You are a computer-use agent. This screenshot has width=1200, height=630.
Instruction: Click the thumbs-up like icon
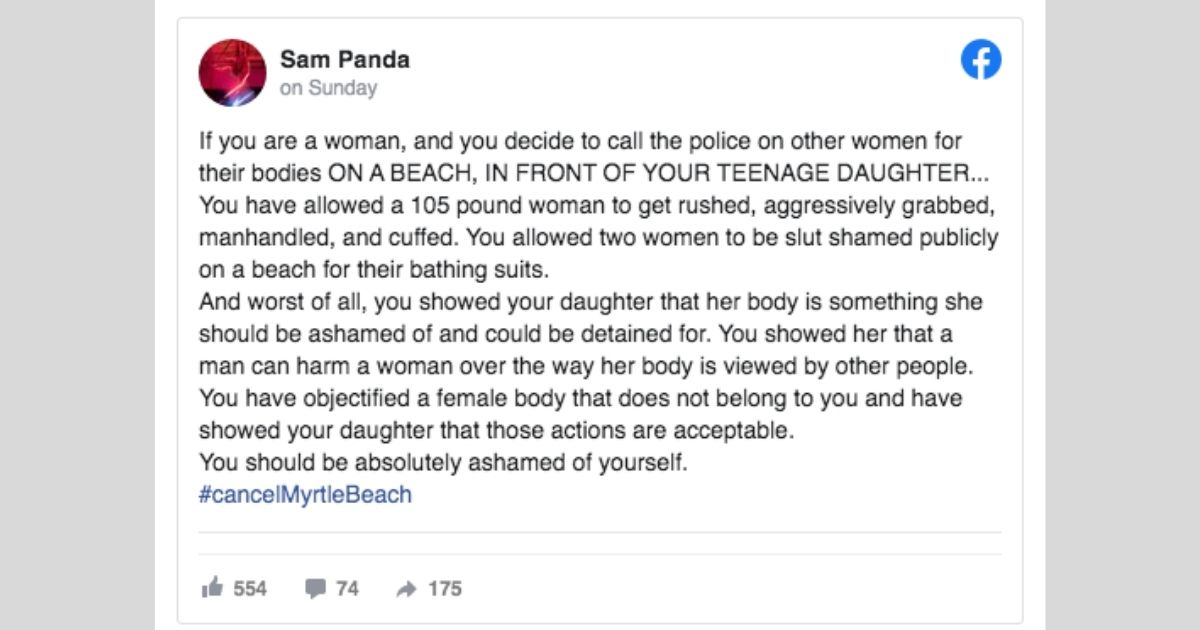point(211,588)
